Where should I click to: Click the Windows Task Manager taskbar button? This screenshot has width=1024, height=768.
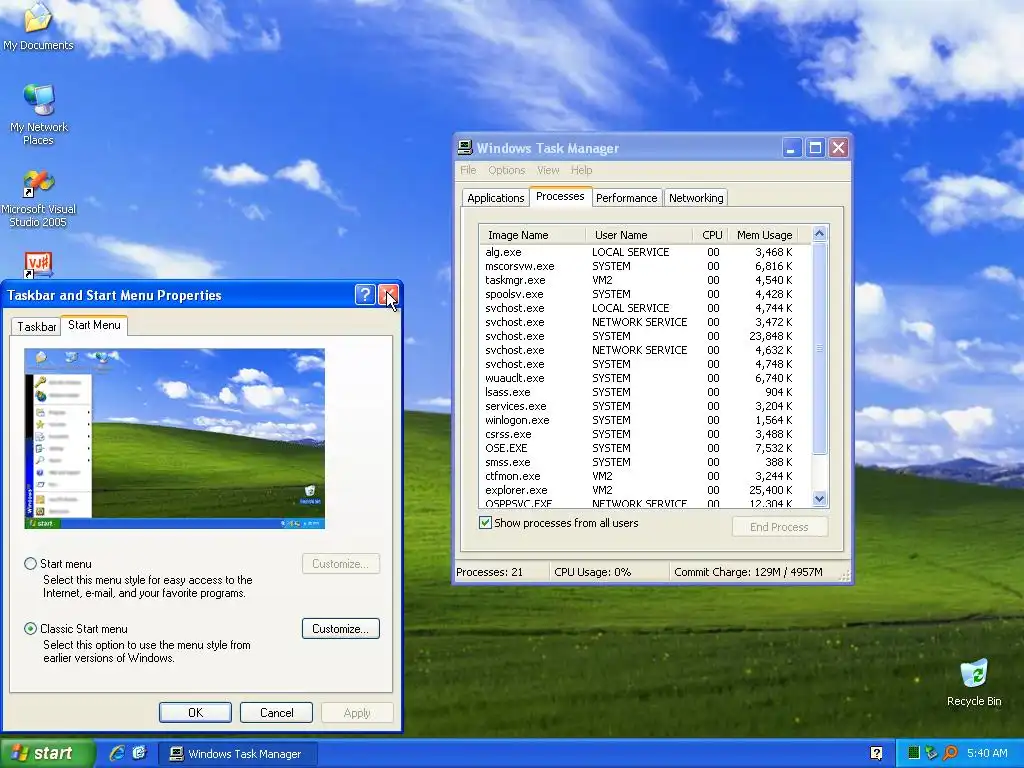[x=238, y=754]
